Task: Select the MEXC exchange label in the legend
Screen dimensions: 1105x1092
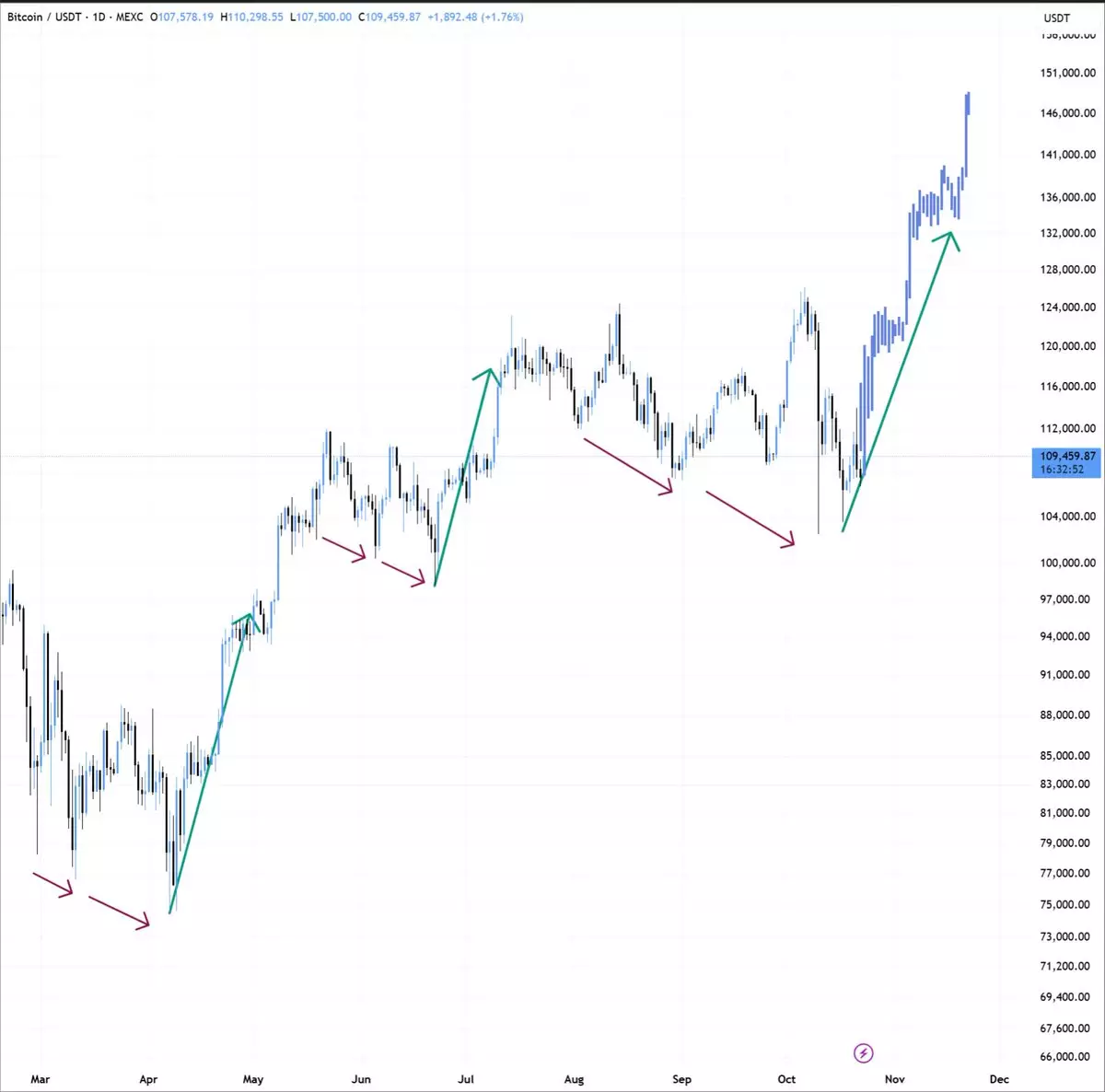Action: click(129, 17)
